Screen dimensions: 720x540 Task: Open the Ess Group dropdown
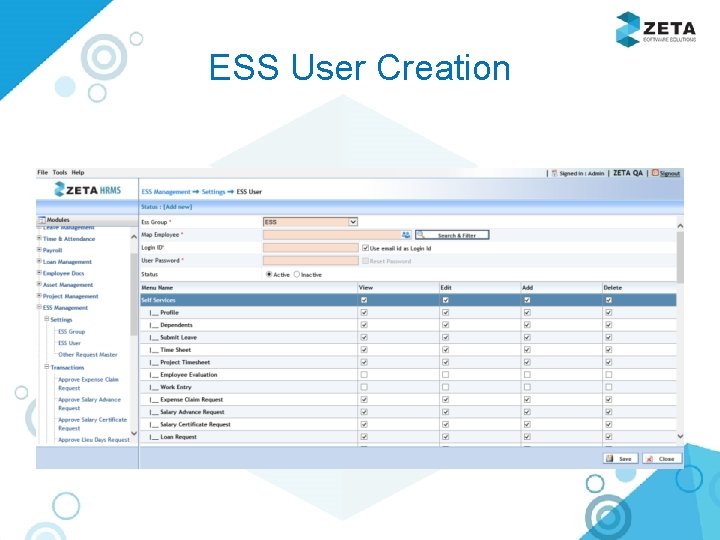click(310, 222)
